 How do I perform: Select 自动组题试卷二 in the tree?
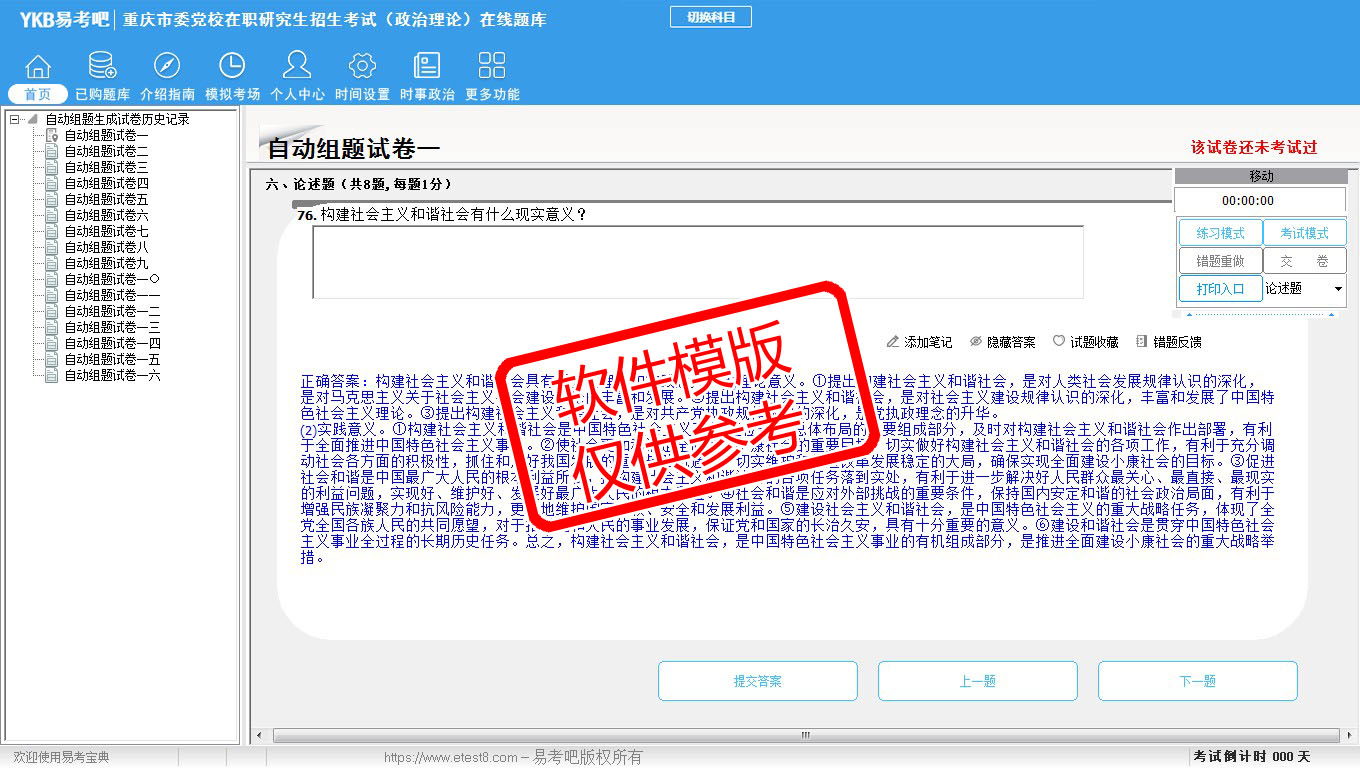pos(106,151)
